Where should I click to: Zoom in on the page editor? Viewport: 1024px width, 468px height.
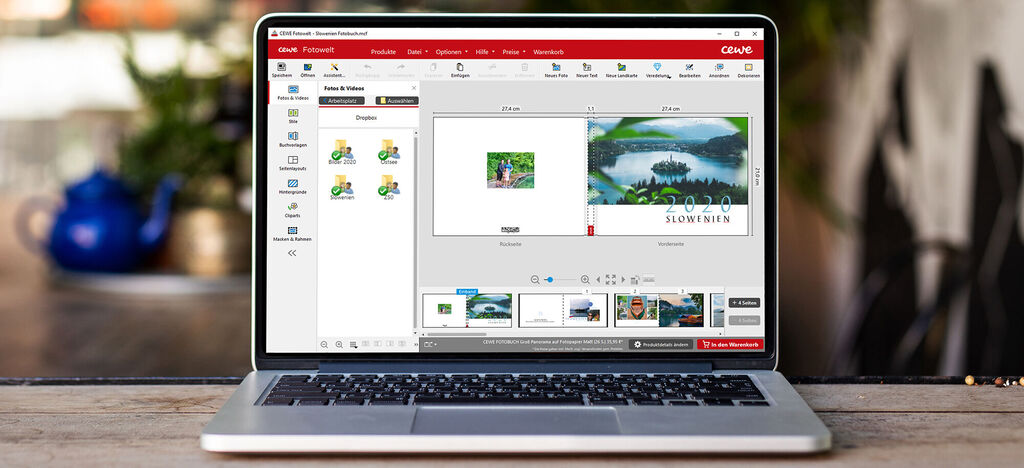point(585,279)
